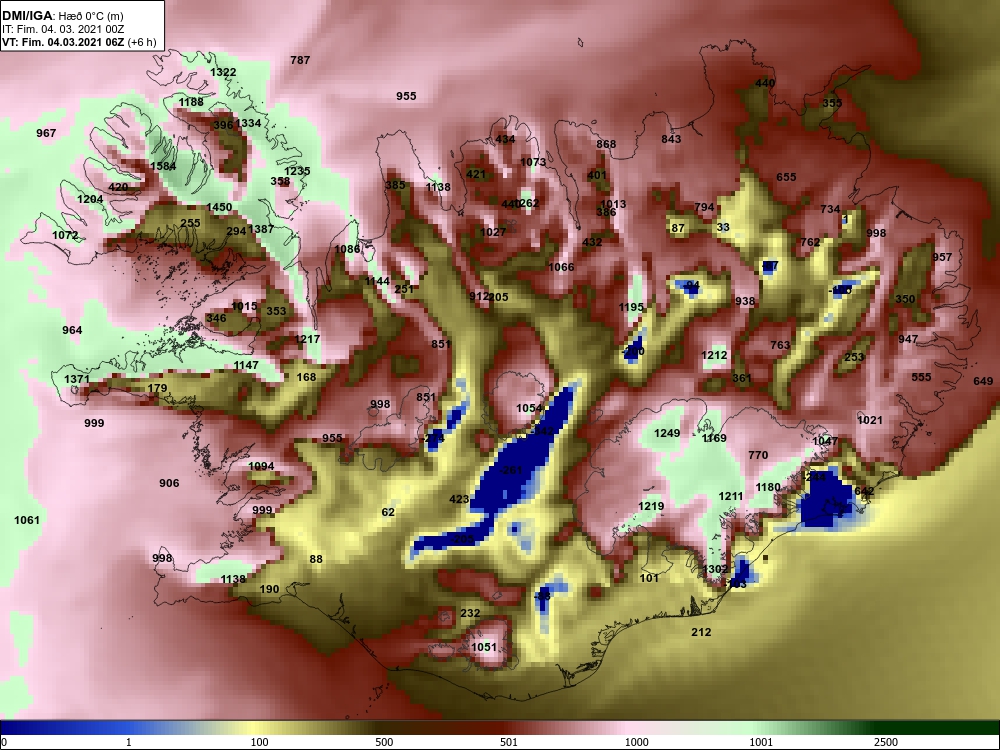Click the value 1073 in the north
This screenshot has height=750, width=1000.
(x=533, y=162)
